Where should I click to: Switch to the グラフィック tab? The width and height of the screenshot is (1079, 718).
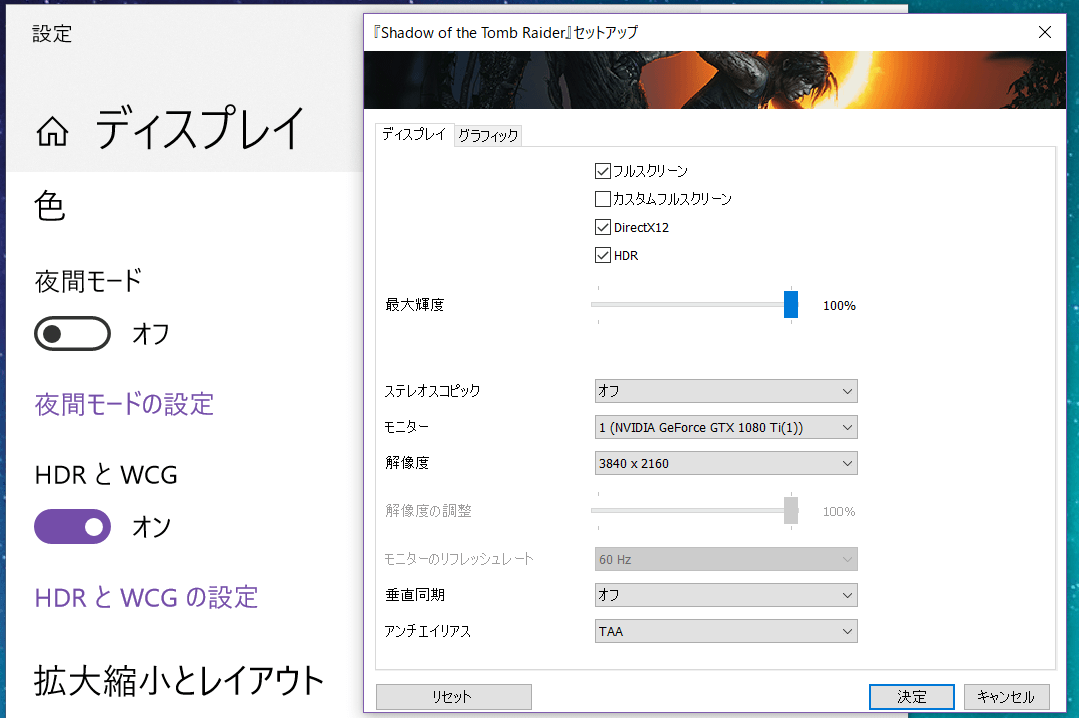[488, 136]
